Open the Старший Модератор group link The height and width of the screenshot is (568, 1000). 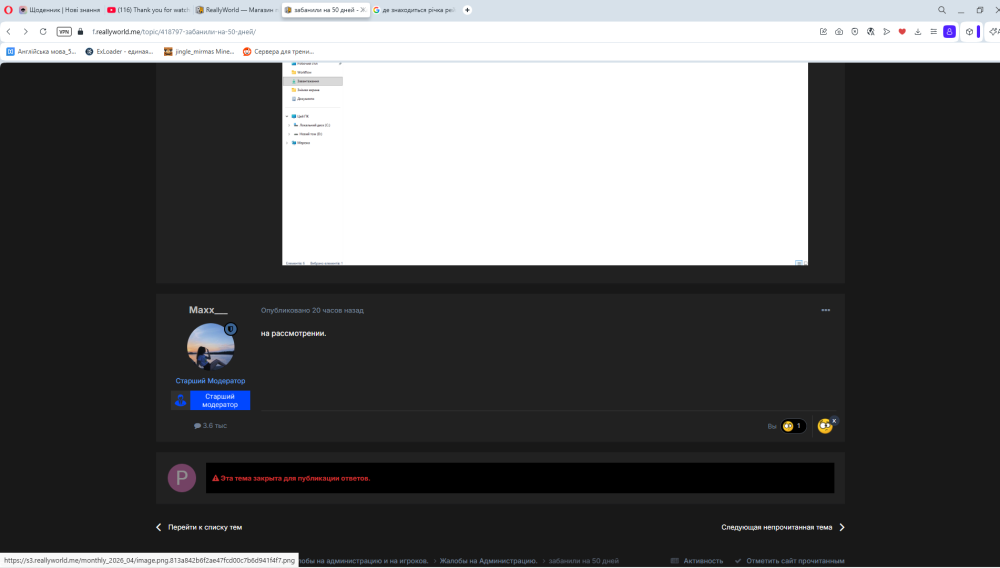click(x=210, y=381)
